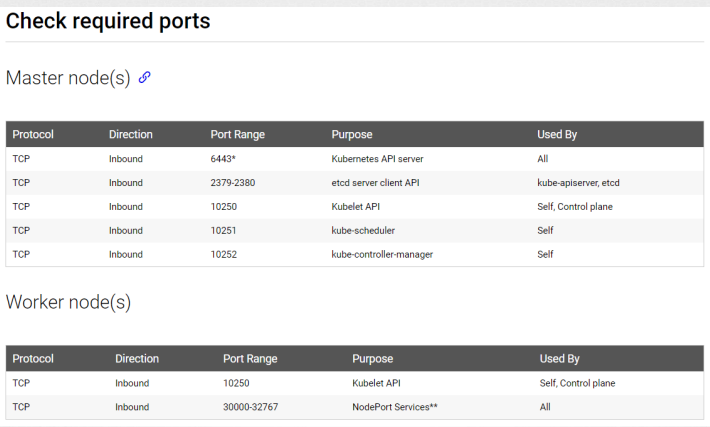Click the Check required ports title
This screenshot has height=427, width=710.
(108, 21)
